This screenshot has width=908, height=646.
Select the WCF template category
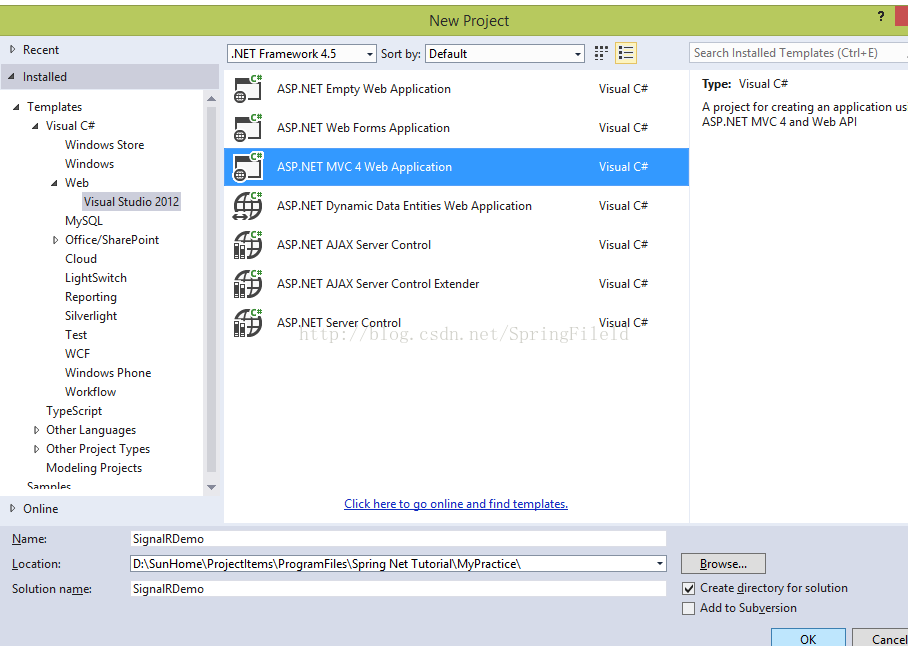click(x=77, y=354)
